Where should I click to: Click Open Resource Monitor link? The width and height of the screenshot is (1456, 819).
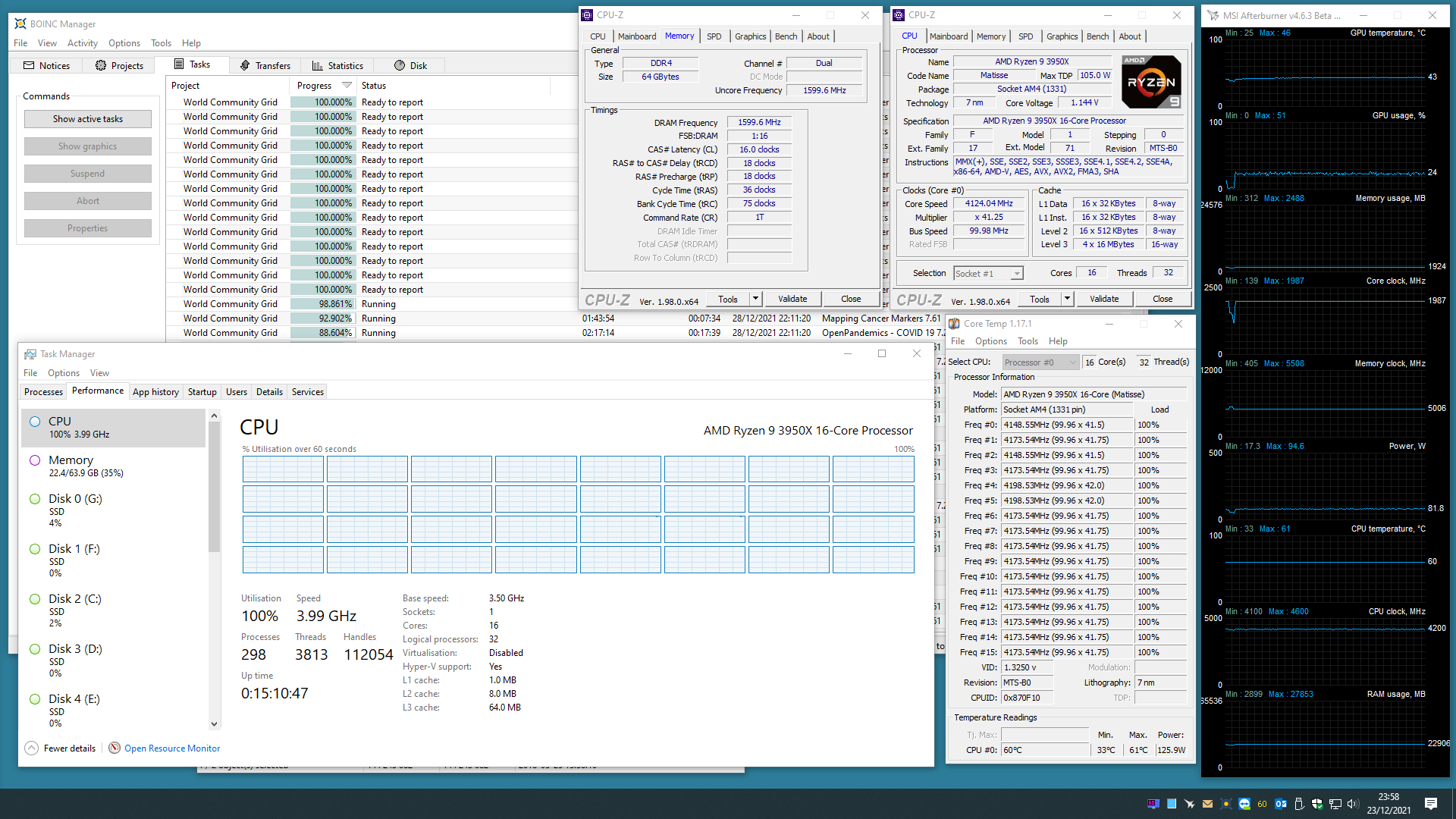172,748
